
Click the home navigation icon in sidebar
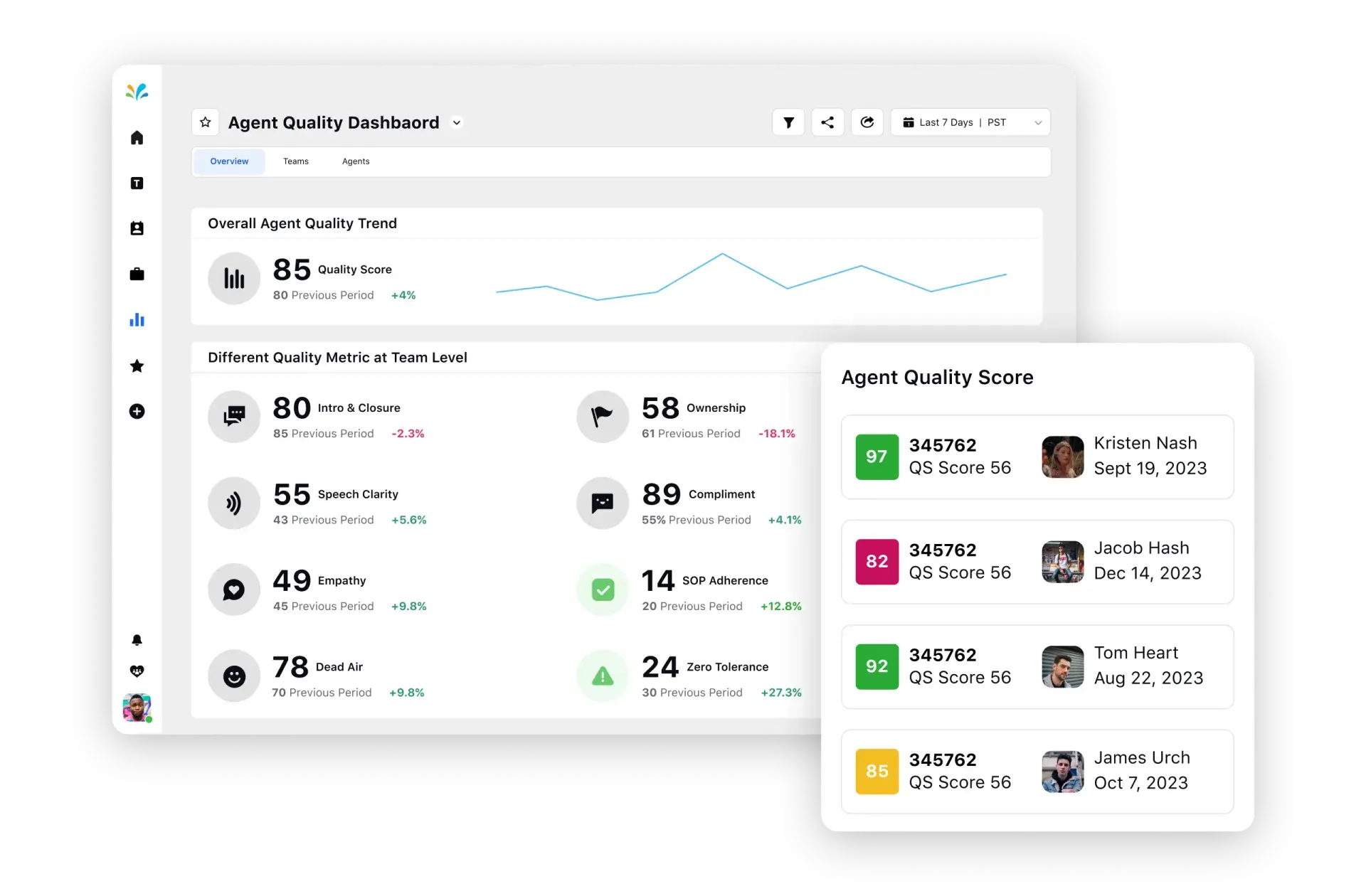pyautogui.click(x=137, y=137)
